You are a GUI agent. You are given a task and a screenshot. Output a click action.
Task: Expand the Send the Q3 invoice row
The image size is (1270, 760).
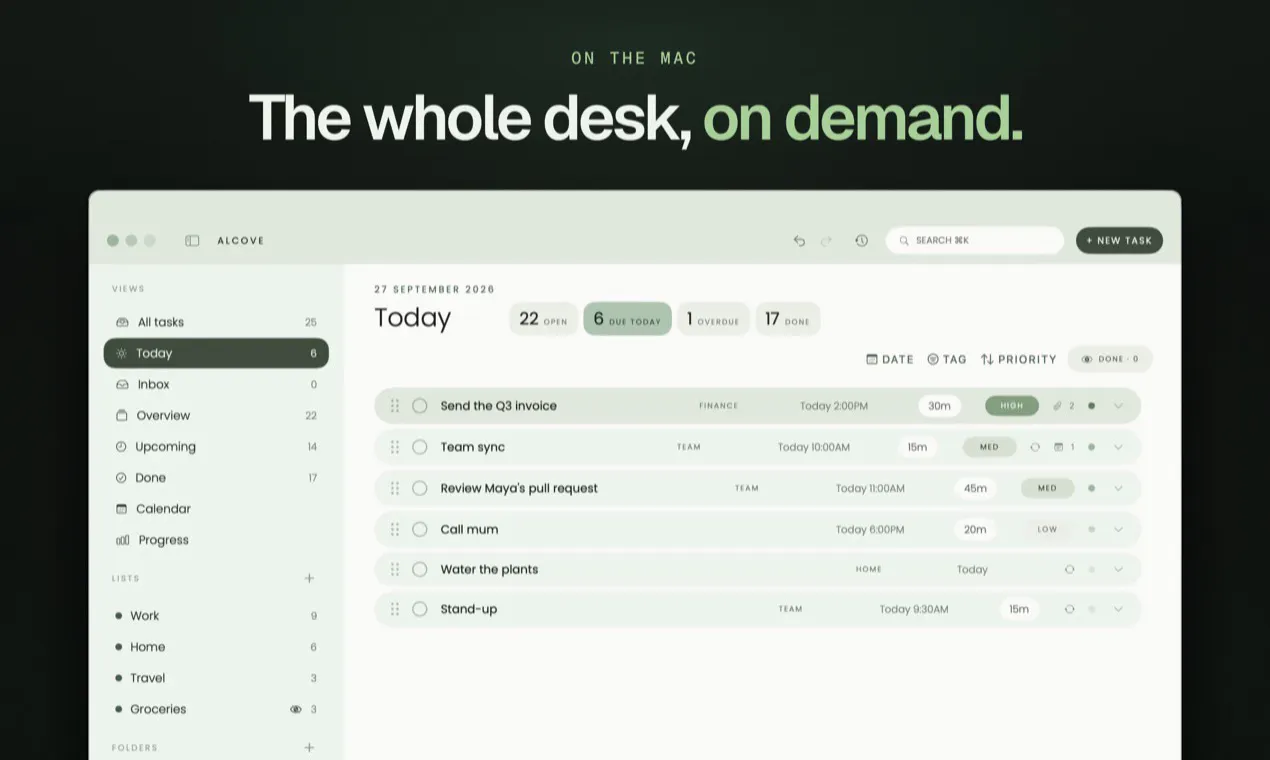(1118, 406)
